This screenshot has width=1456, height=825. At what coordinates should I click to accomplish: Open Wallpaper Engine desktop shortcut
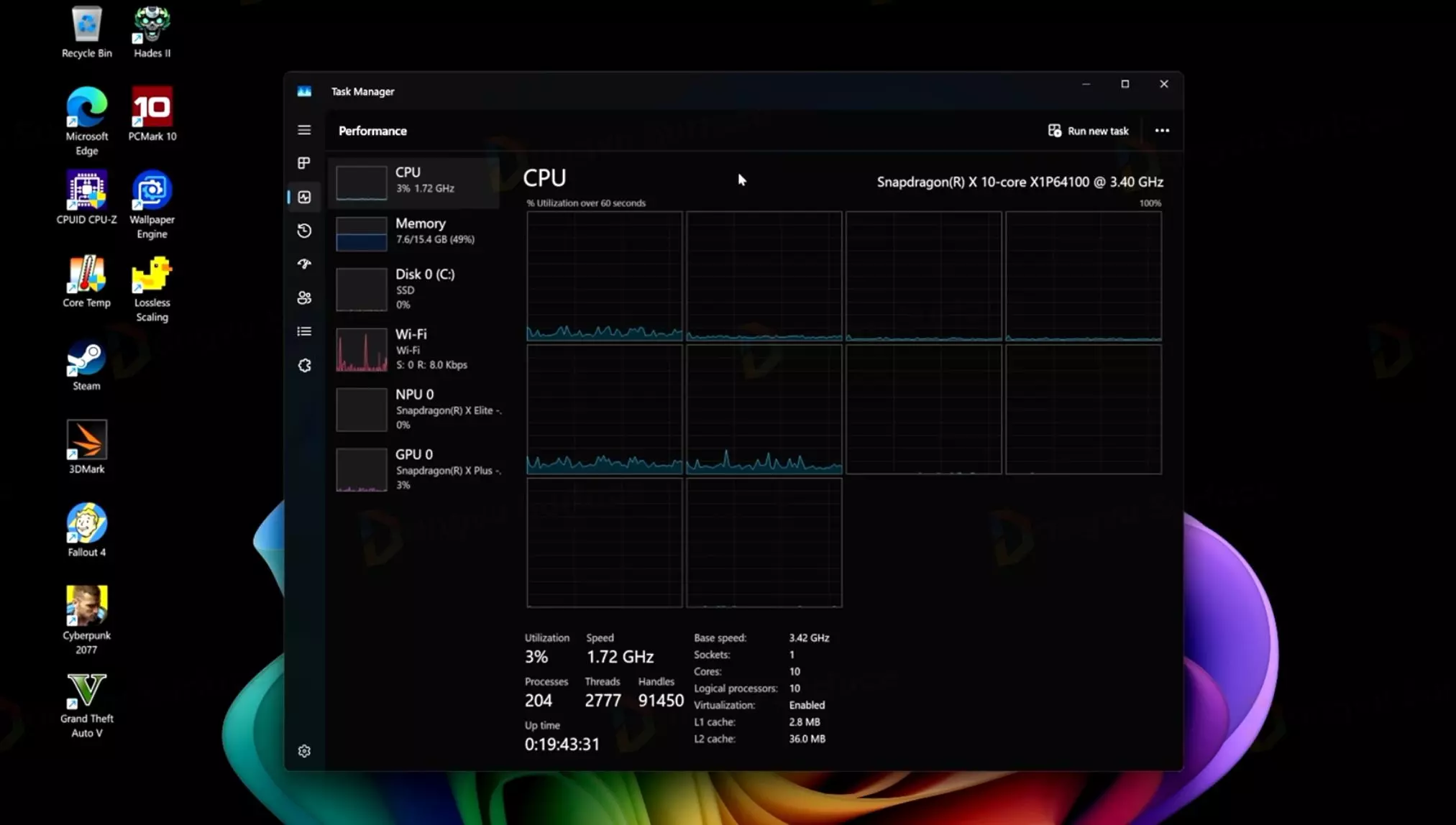click(152, 206)
